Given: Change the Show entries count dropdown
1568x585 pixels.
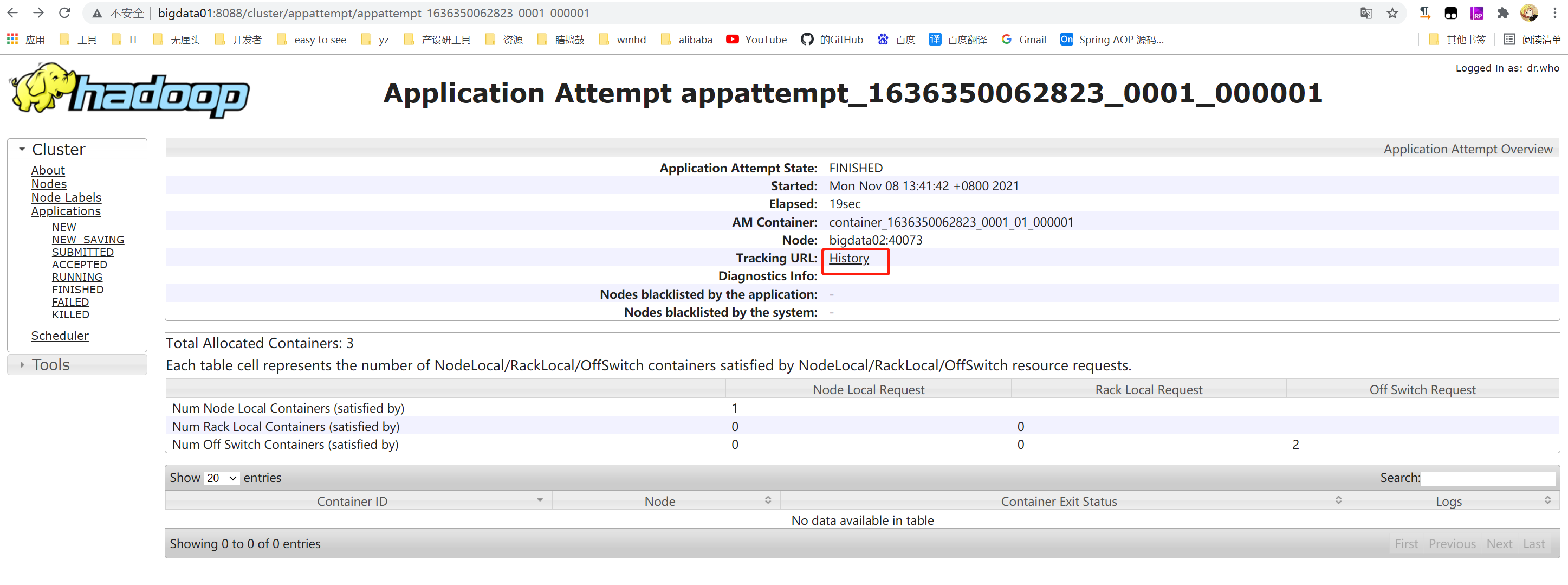Looking at the screenshot, I should coord(222,478).
